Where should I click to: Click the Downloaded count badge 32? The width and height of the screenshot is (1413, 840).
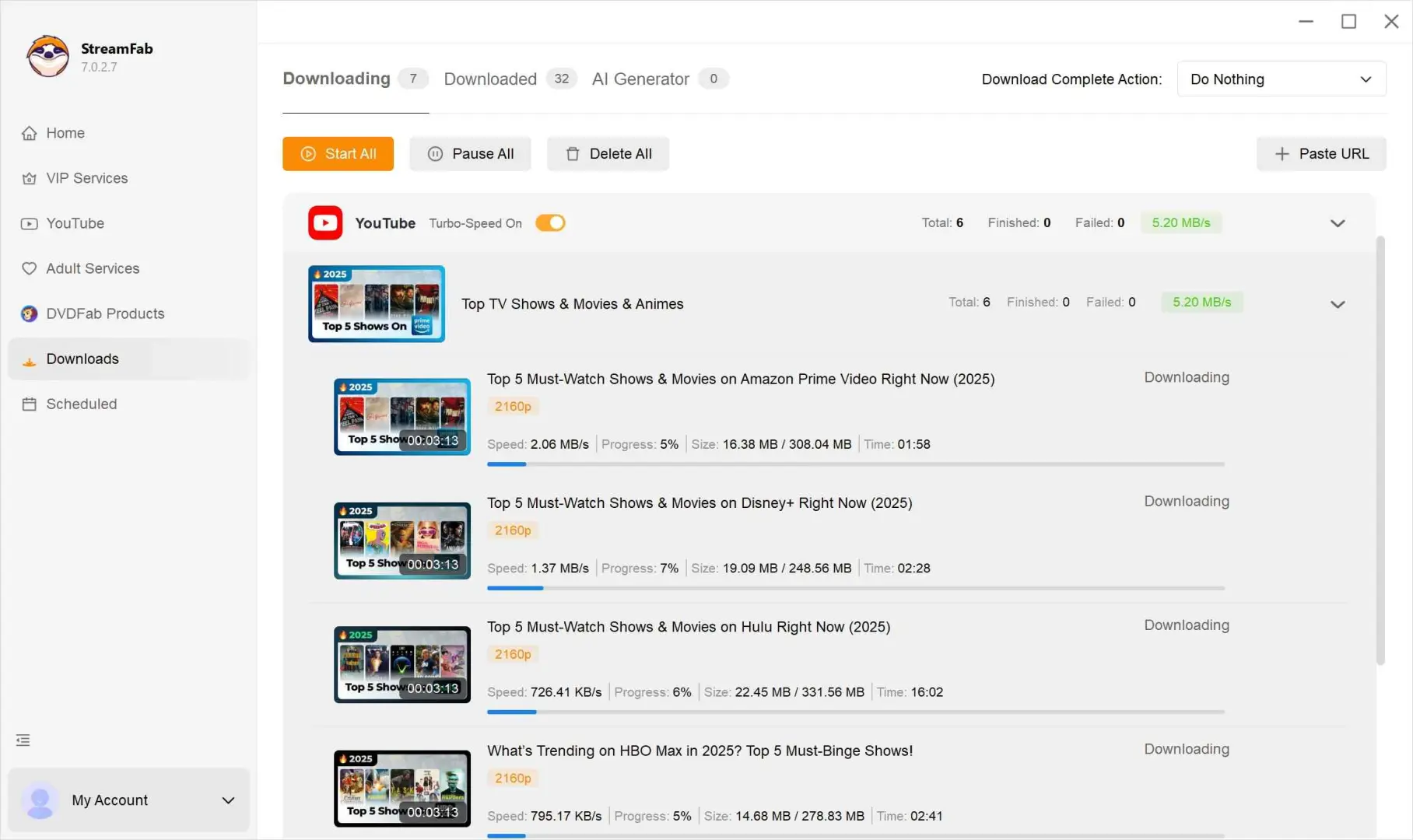562,79
